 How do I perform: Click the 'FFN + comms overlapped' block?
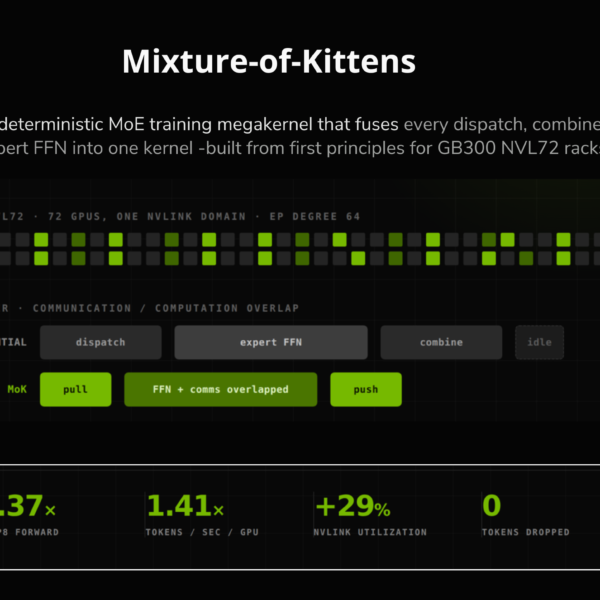pos(220,389)
